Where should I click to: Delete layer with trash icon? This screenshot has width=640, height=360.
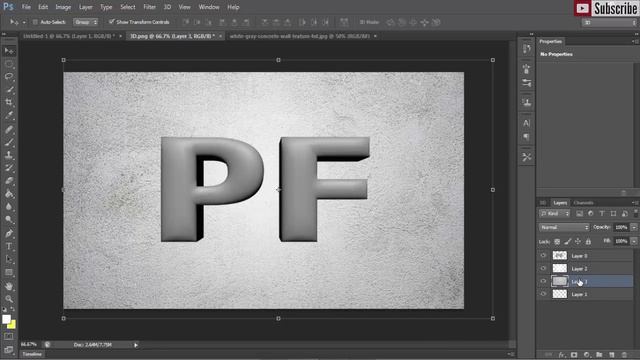[x=624, y=355]
